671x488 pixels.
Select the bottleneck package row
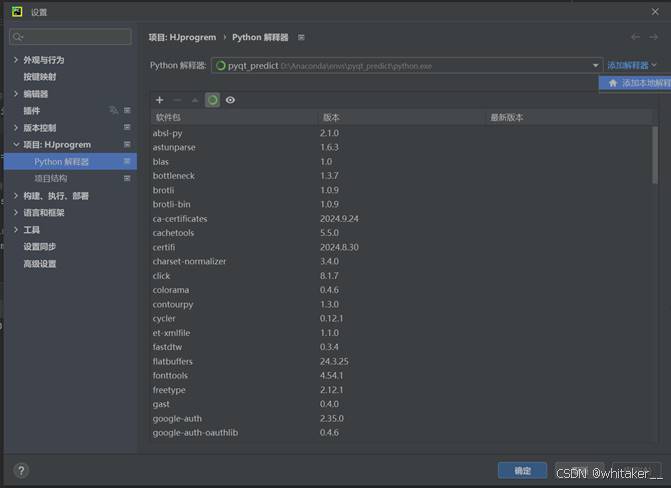point(401,176)
